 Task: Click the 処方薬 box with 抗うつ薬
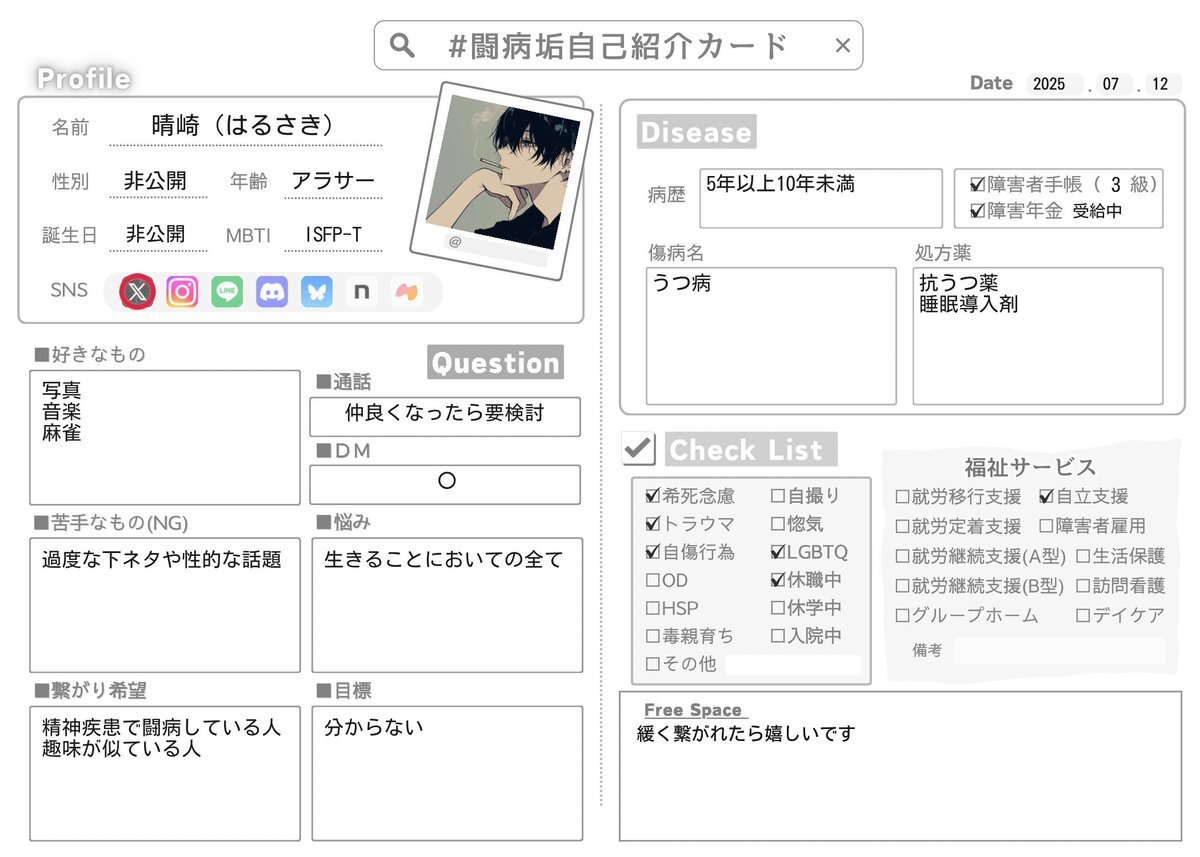pyautogui.click(x=1038, y=336)
